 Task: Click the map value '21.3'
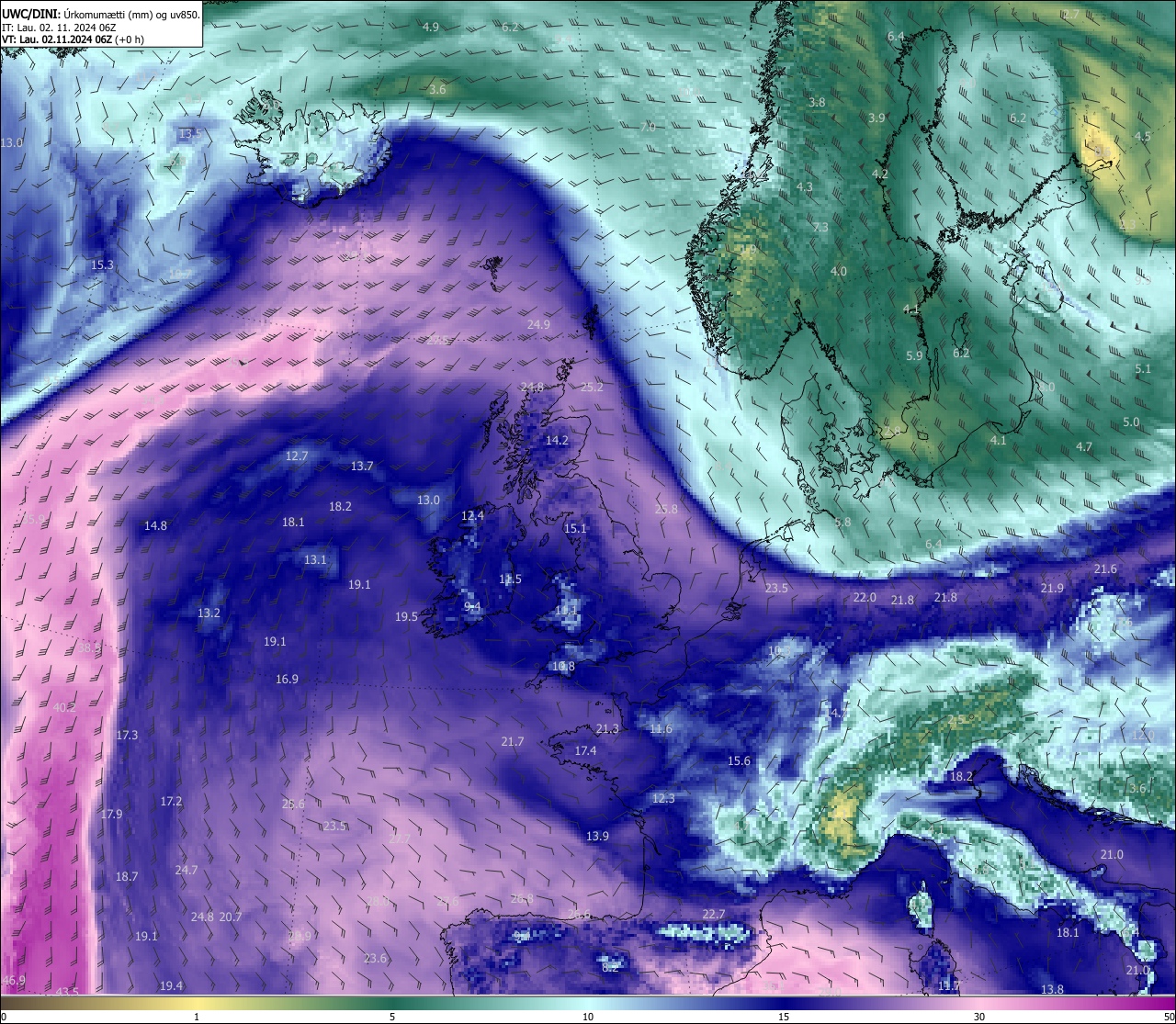(x=607, y=729)
